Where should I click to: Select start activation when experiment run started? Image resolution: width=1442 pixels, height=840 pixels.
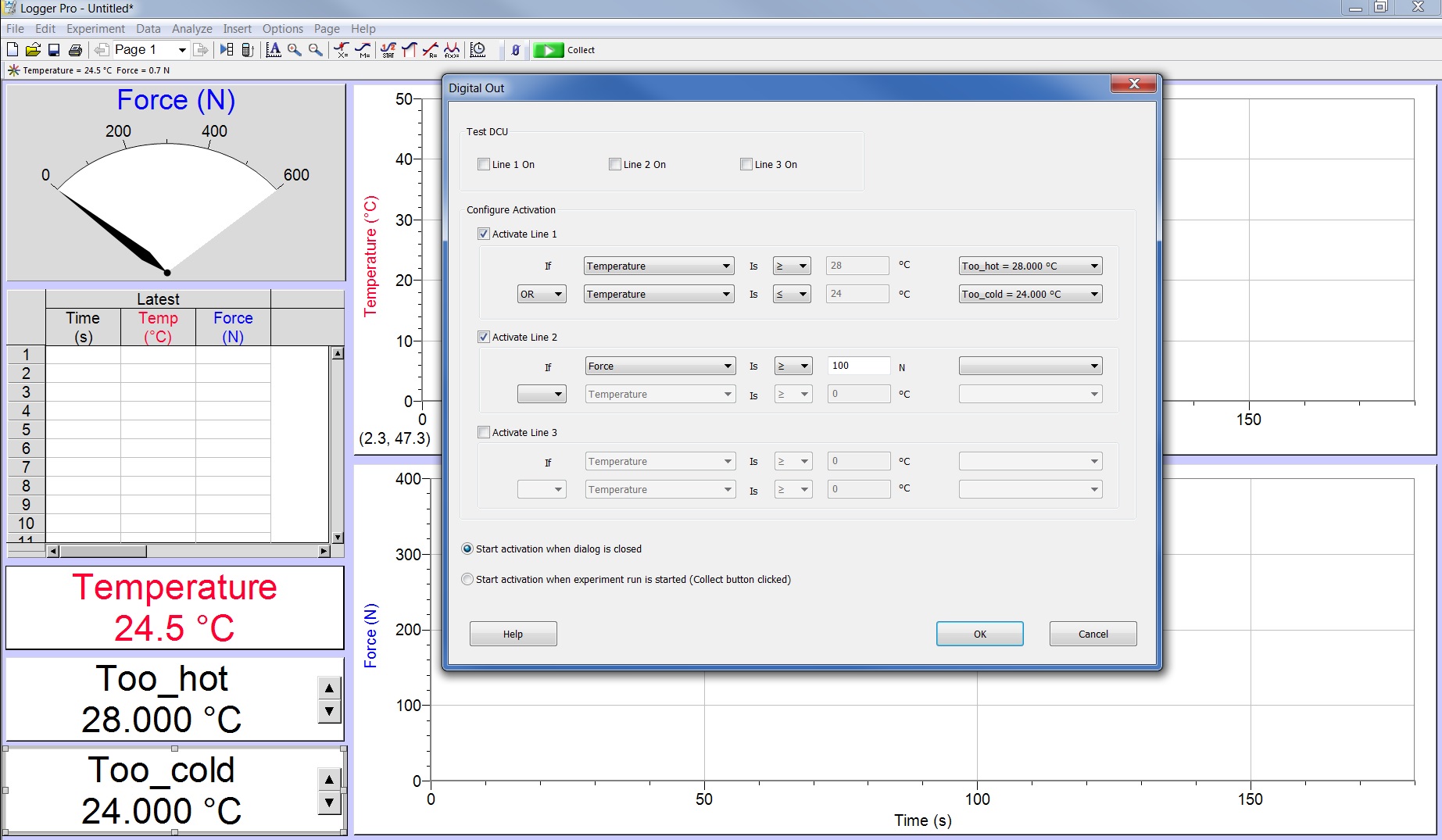[467, 579]
